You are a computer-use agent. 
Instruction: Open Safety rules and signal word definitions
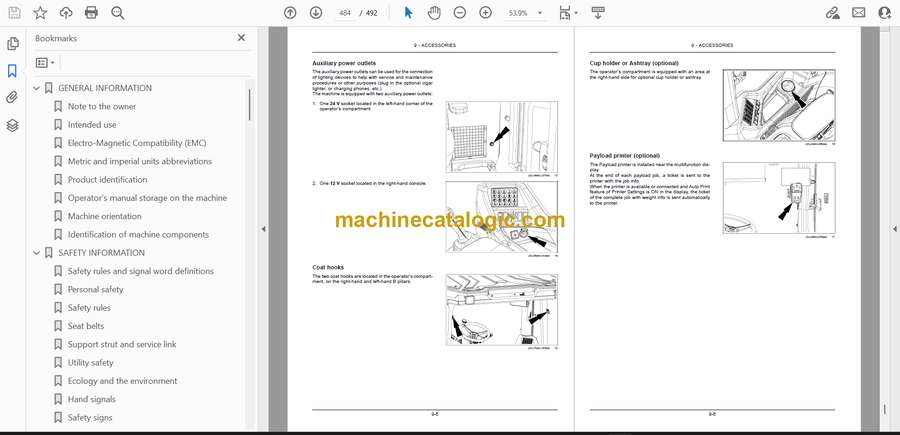point(141,271)
